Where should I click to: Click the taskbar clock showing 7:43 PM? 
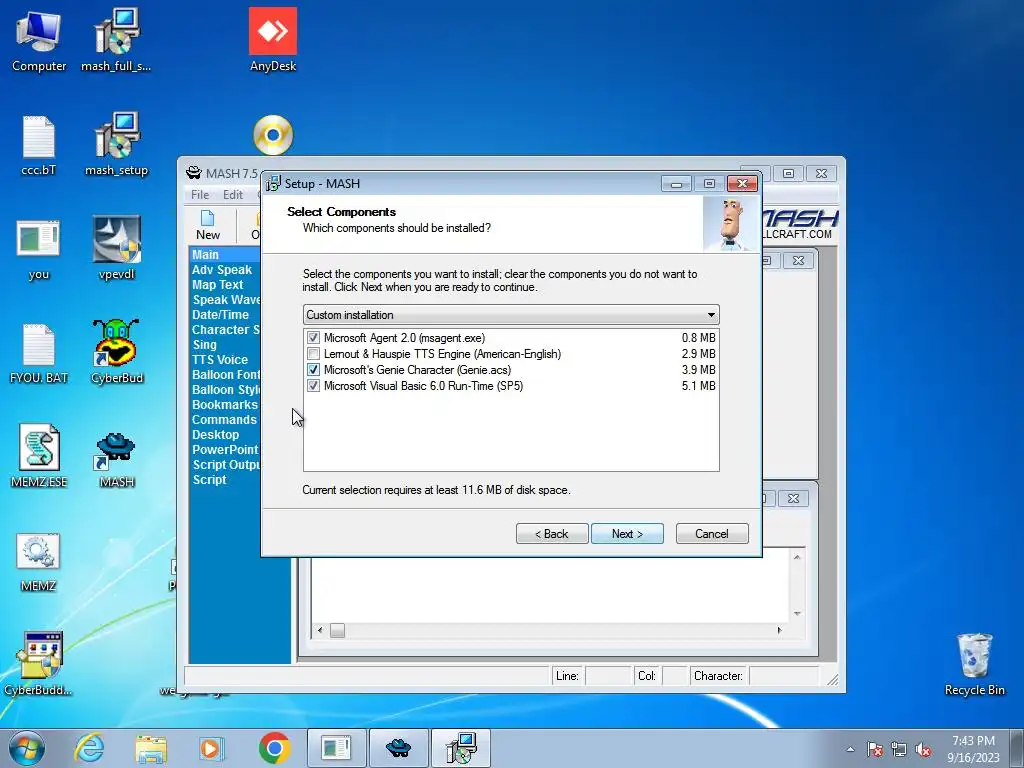(x=973, y=749)
